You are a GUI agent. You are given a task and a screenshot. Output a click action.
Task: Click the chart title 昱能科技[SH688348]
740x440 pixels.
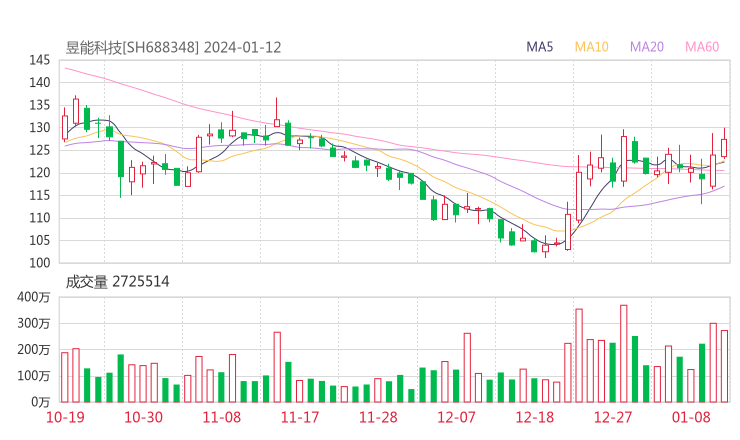(x=133, y=47)
